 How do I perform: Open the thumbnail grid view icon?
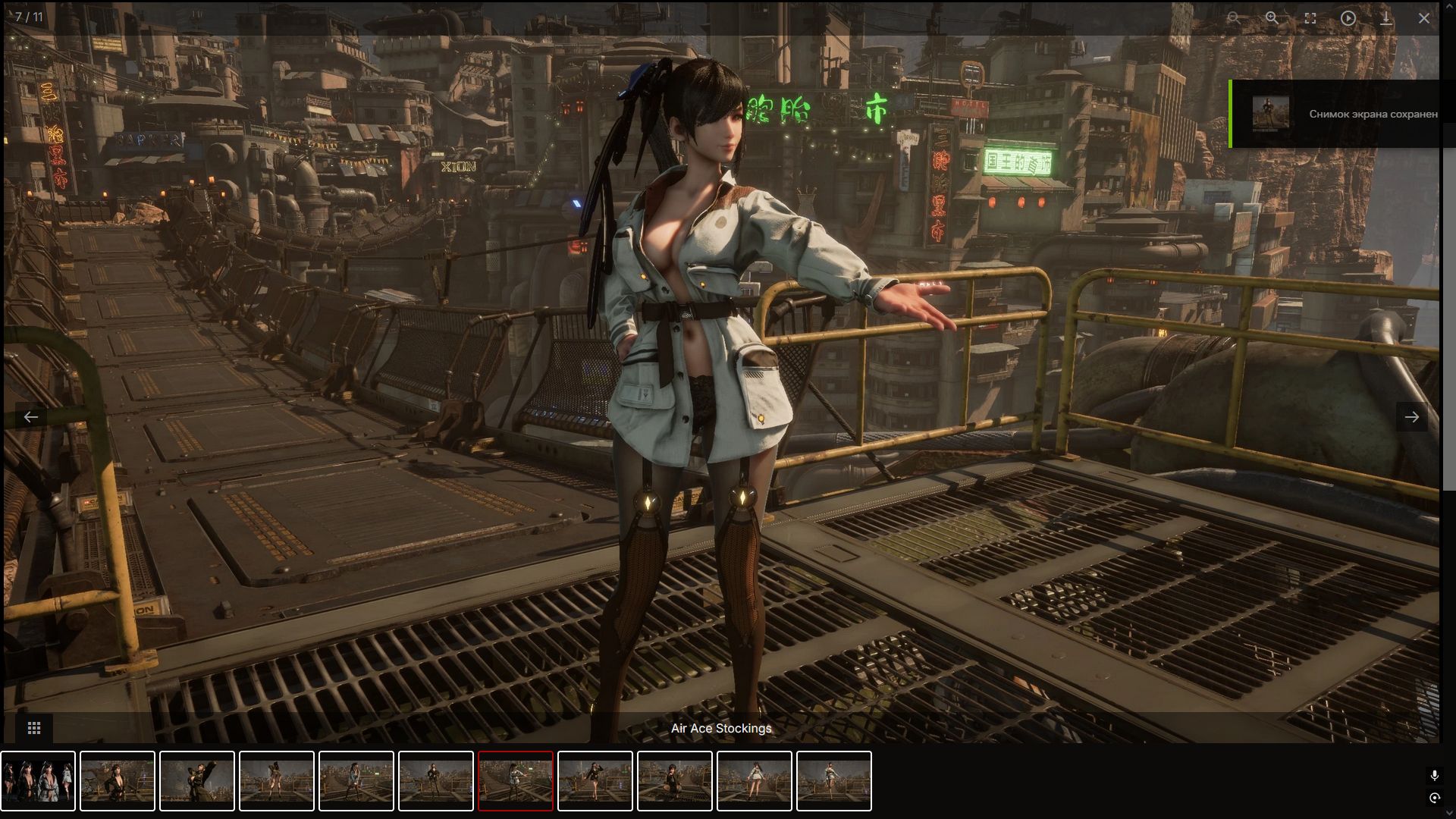click(33, 728)
